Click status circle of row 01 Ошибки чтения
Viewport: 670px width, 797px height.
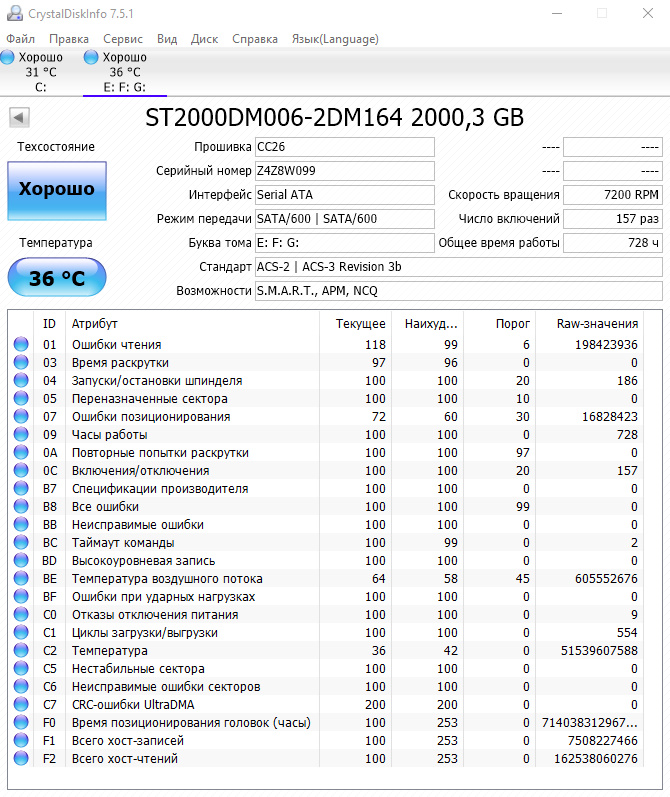click(21, 344)
